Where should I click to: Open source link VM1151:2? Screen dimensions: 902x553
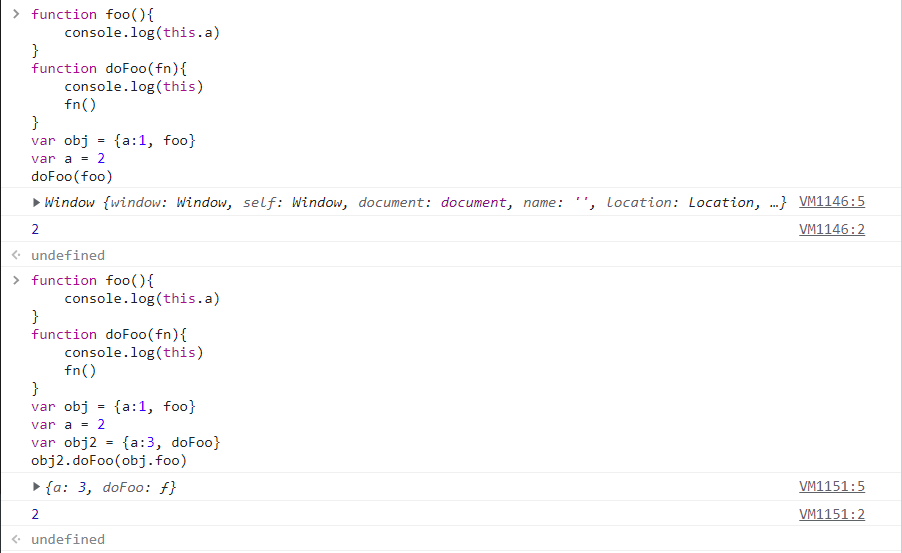point(831,514)
